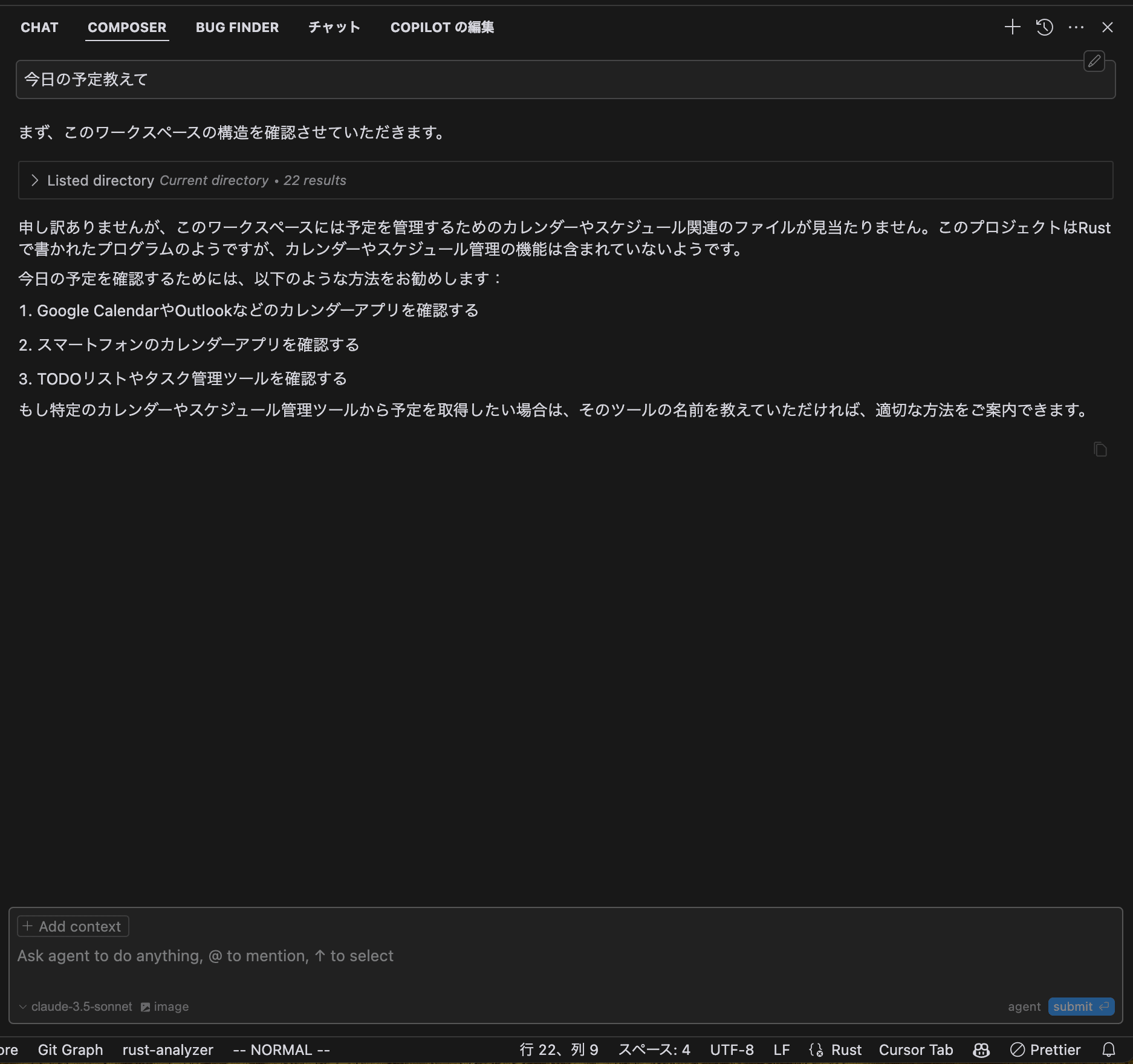This screenshot has width=1133, height=1064.
Task: Click the Add context button
Action: 73,926
